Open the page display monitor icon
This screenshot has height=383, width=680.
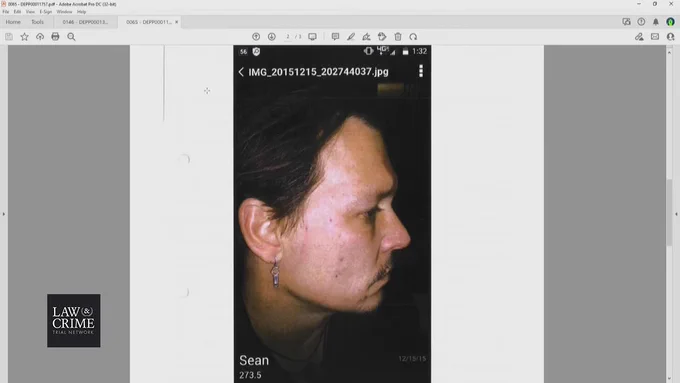pos(312,37)
